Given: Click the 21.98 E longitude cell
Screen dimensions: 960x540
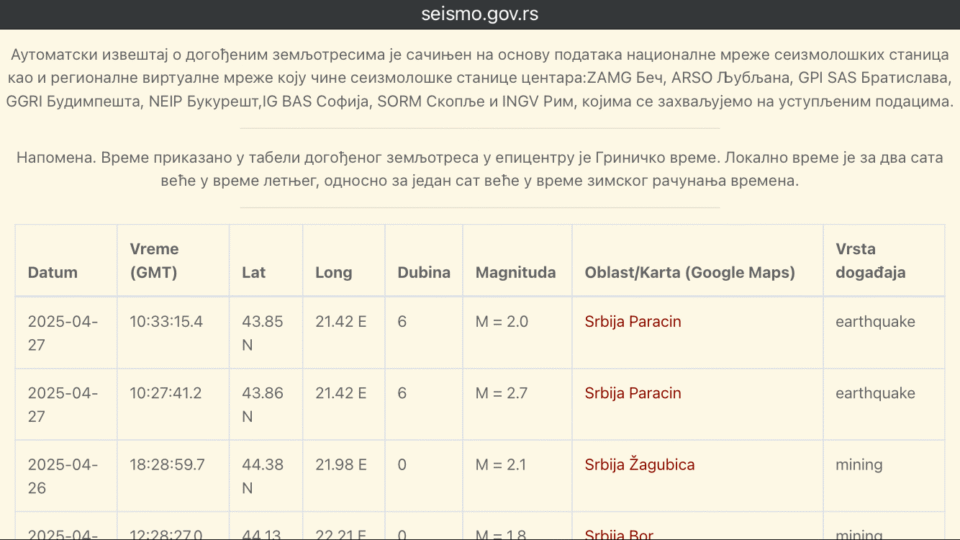Looking at the screenshot, I should pyautogui.click(x=340, y=465).
